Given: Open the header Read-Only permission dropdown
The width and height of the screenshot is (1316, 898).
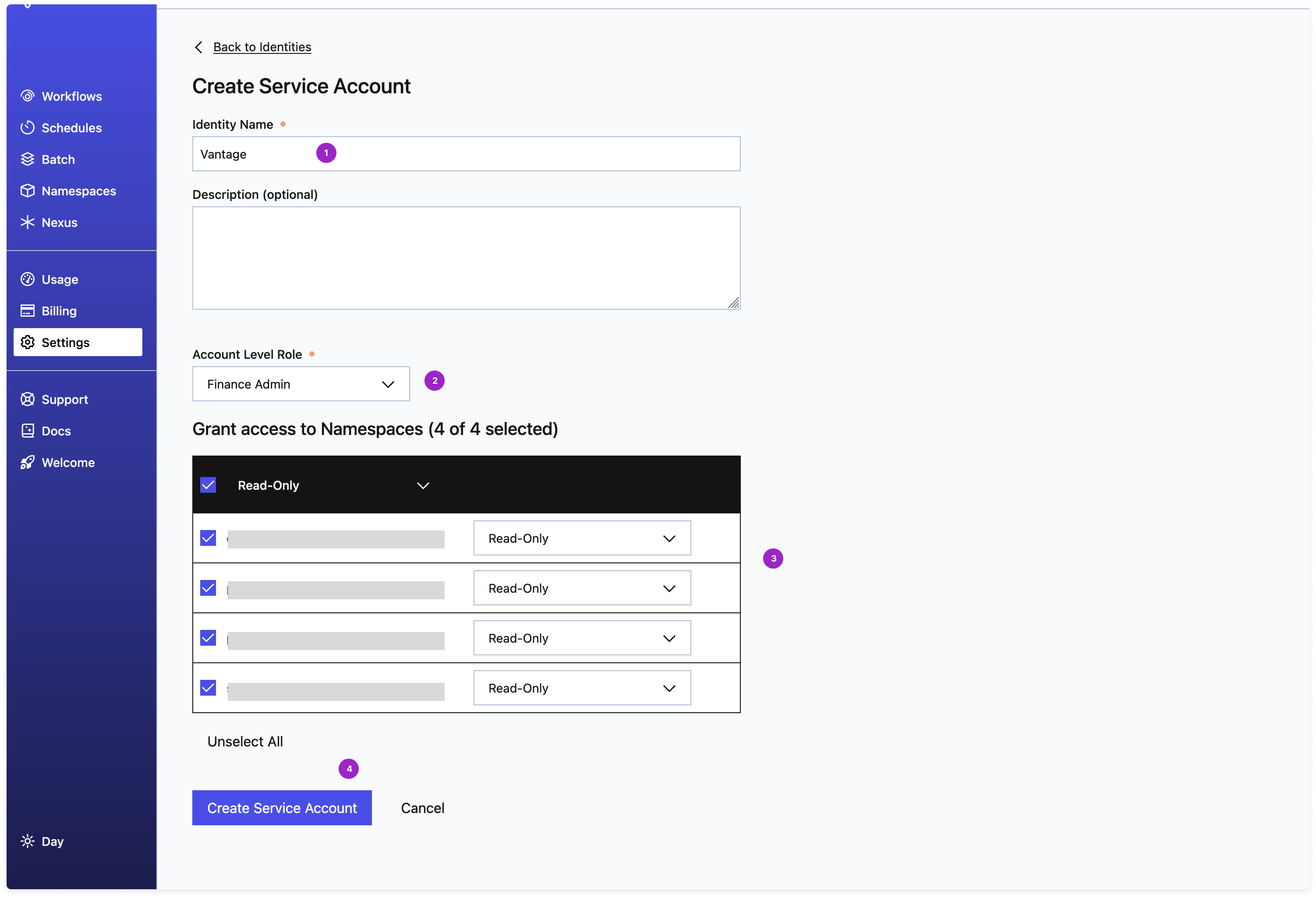Looking at the screenshot, I should point(333,485).
